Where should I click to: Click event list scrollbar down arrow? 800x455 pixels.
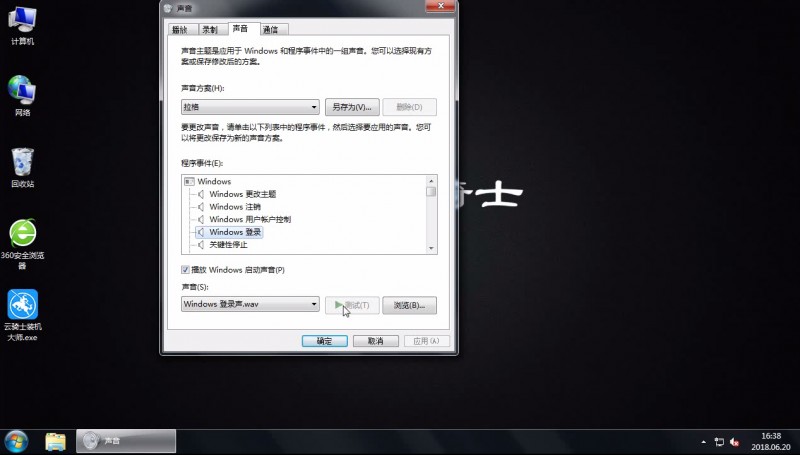coord(432,248)
